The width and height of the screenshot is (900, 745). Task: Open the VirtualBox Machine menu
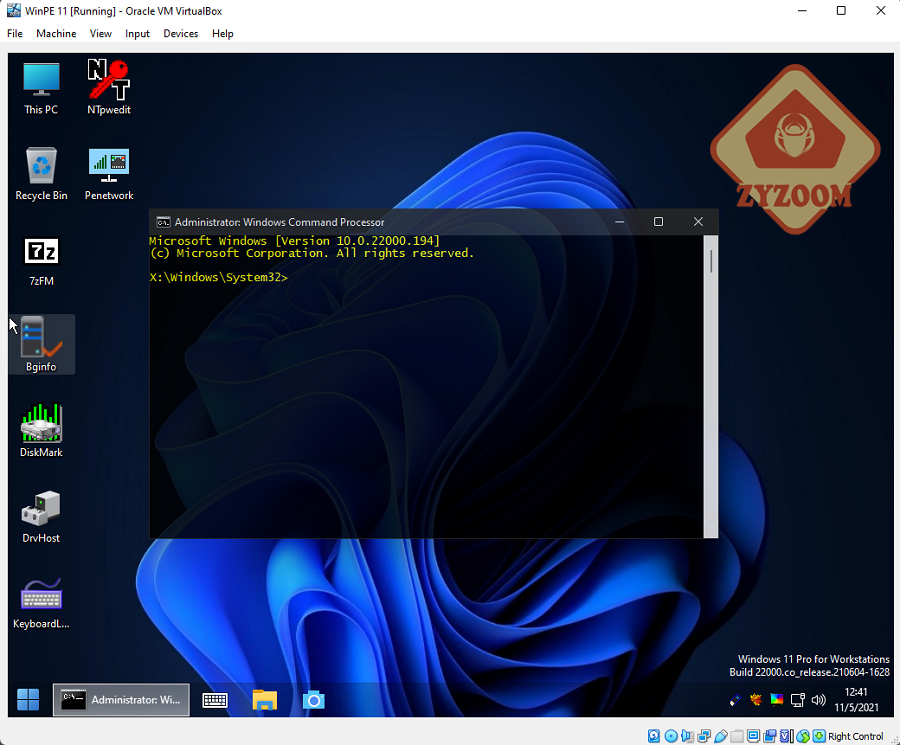tap(56, 33)
